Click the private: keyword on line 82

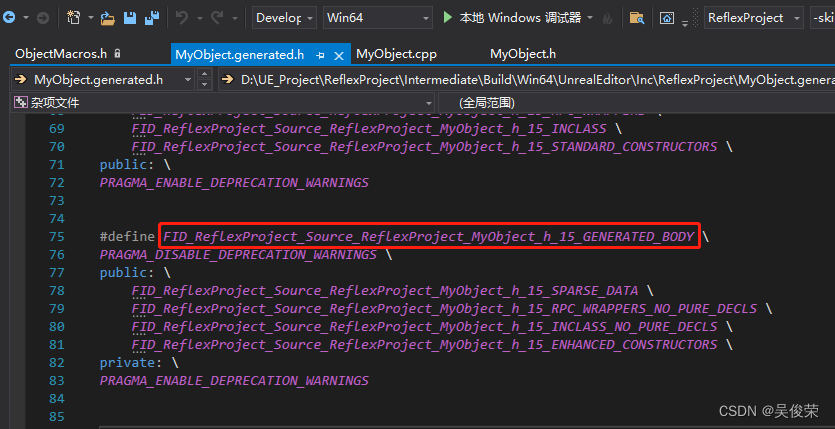coord(127,362)
